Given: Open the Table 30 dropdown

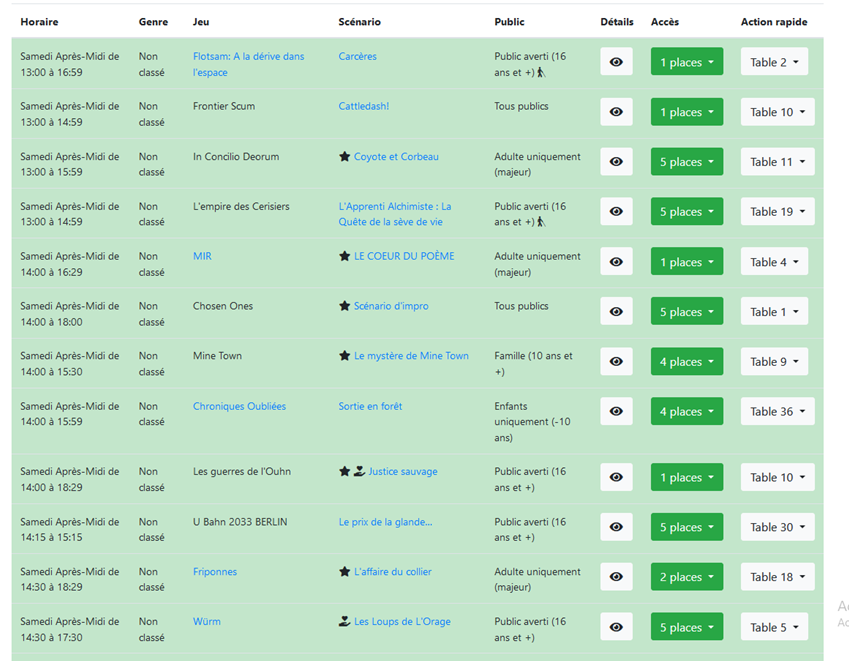Looking at the screenshot, I should 777,527.
